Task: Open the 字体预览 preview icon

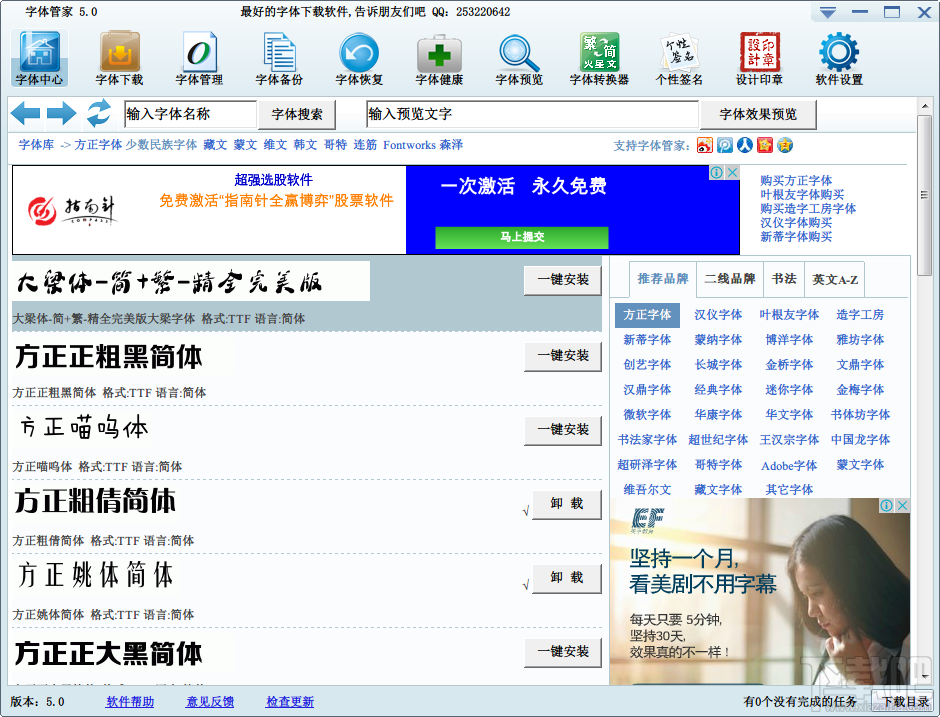Action: tap(518, 50)
